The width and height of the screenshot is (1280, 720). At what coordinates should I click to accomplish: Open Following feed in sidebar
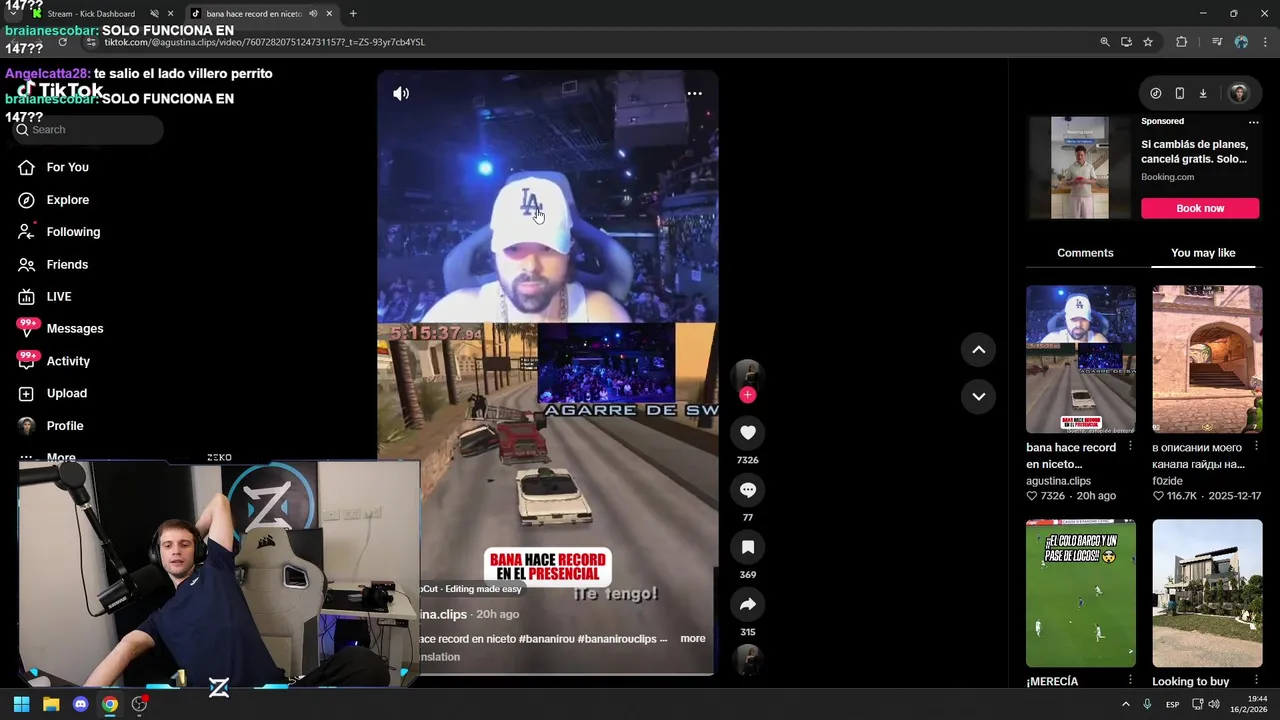tap(60, 232)
